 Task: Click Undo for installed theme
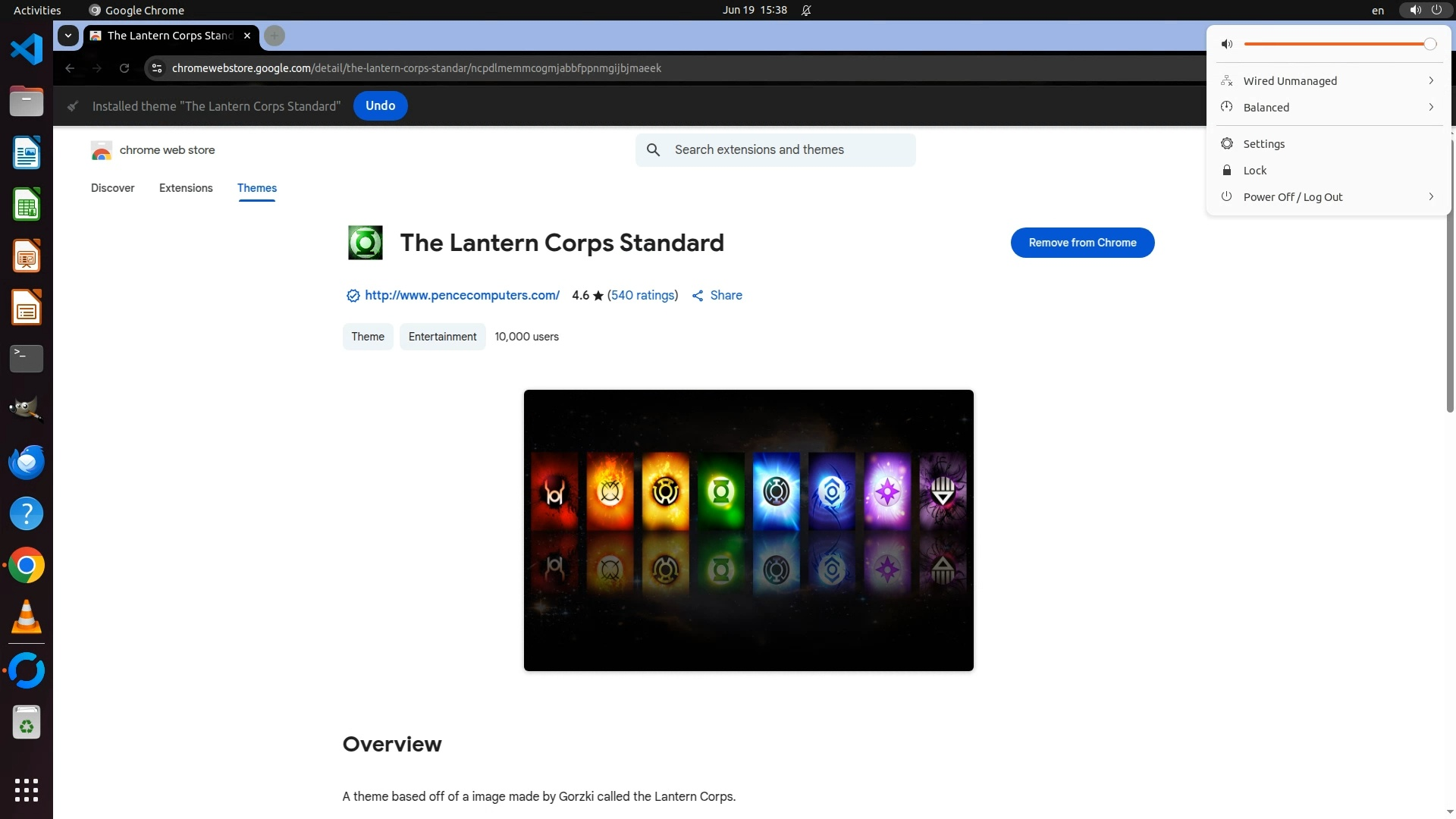click(x=380, y=106)
